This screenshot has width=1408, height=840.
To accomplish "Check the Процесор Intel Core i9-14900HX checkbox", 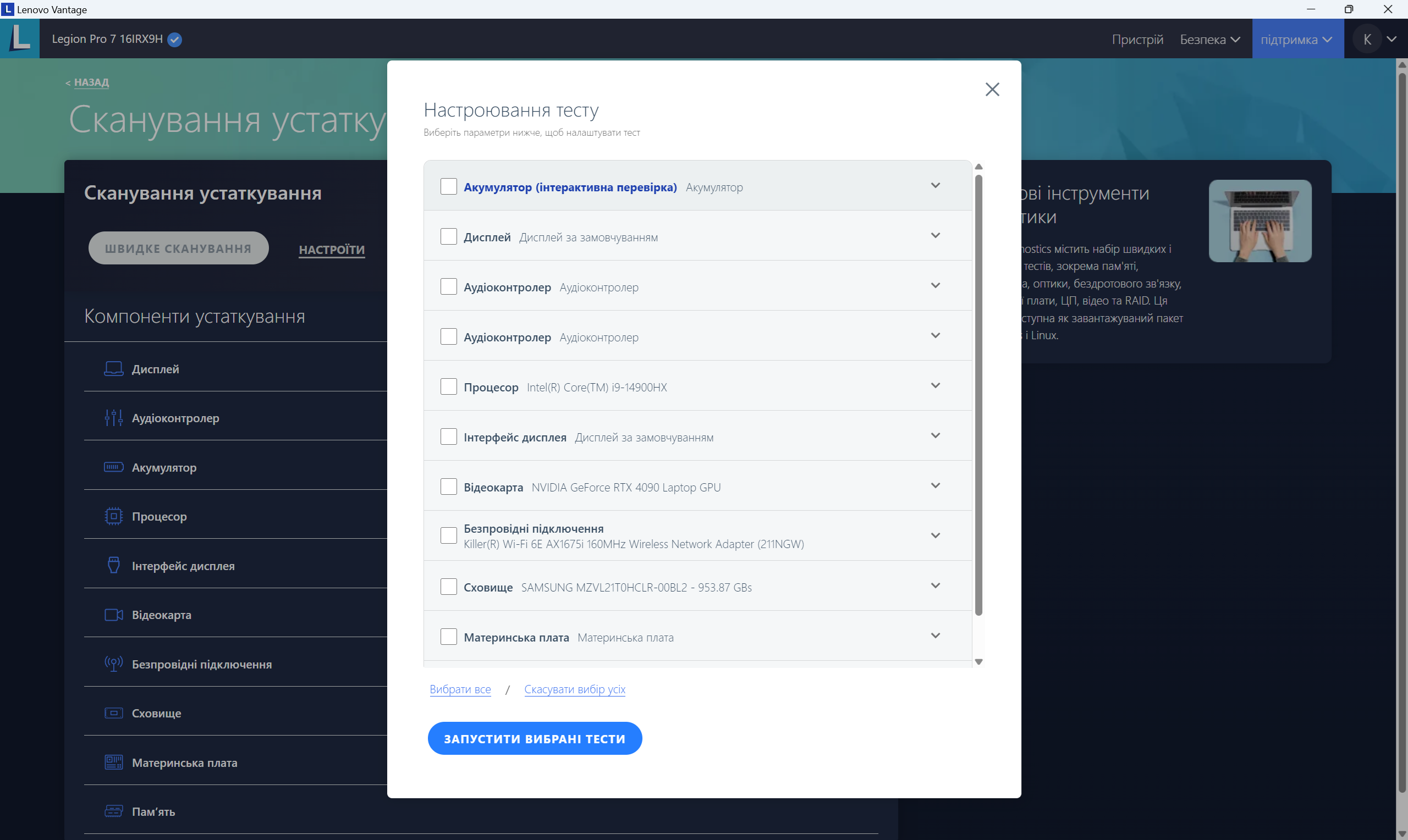I will tap(448, 386).
